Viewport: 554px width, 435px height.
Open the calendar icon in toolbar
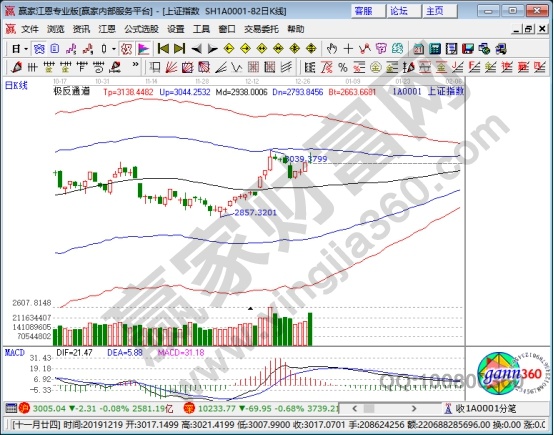[x=418, y=49]
